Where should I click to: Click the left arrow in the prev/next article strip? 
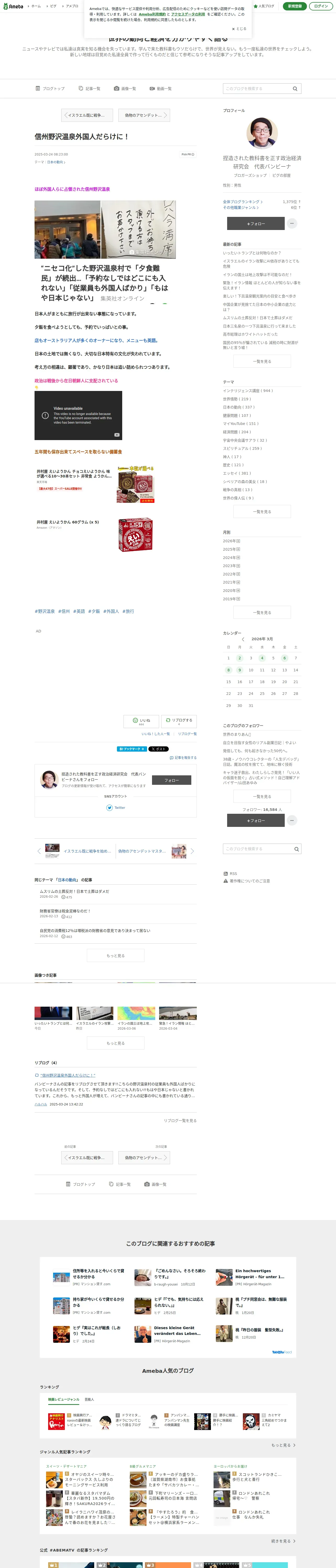39,851
